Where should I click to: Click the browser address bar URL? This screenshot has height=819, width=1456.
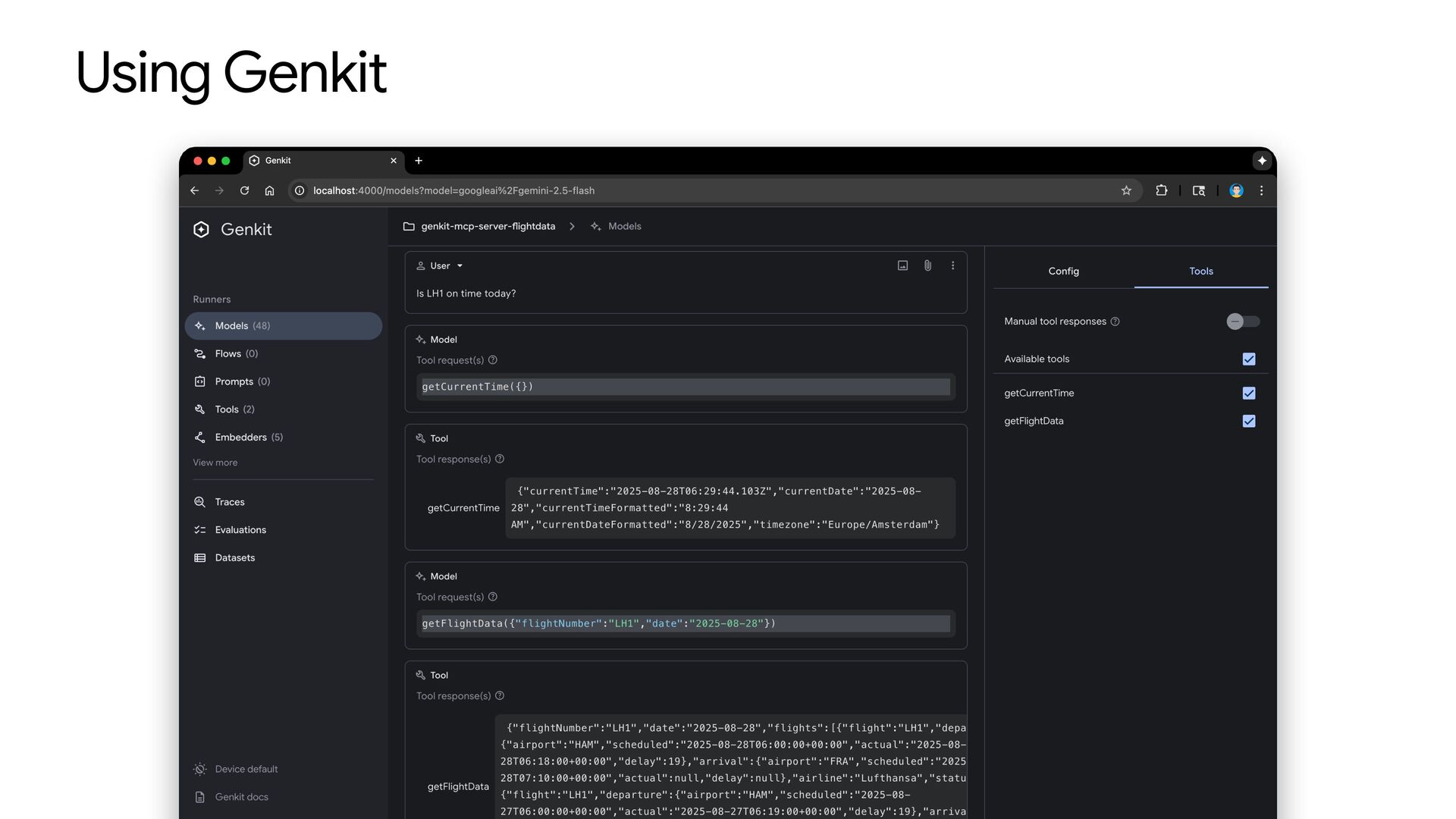453,190
